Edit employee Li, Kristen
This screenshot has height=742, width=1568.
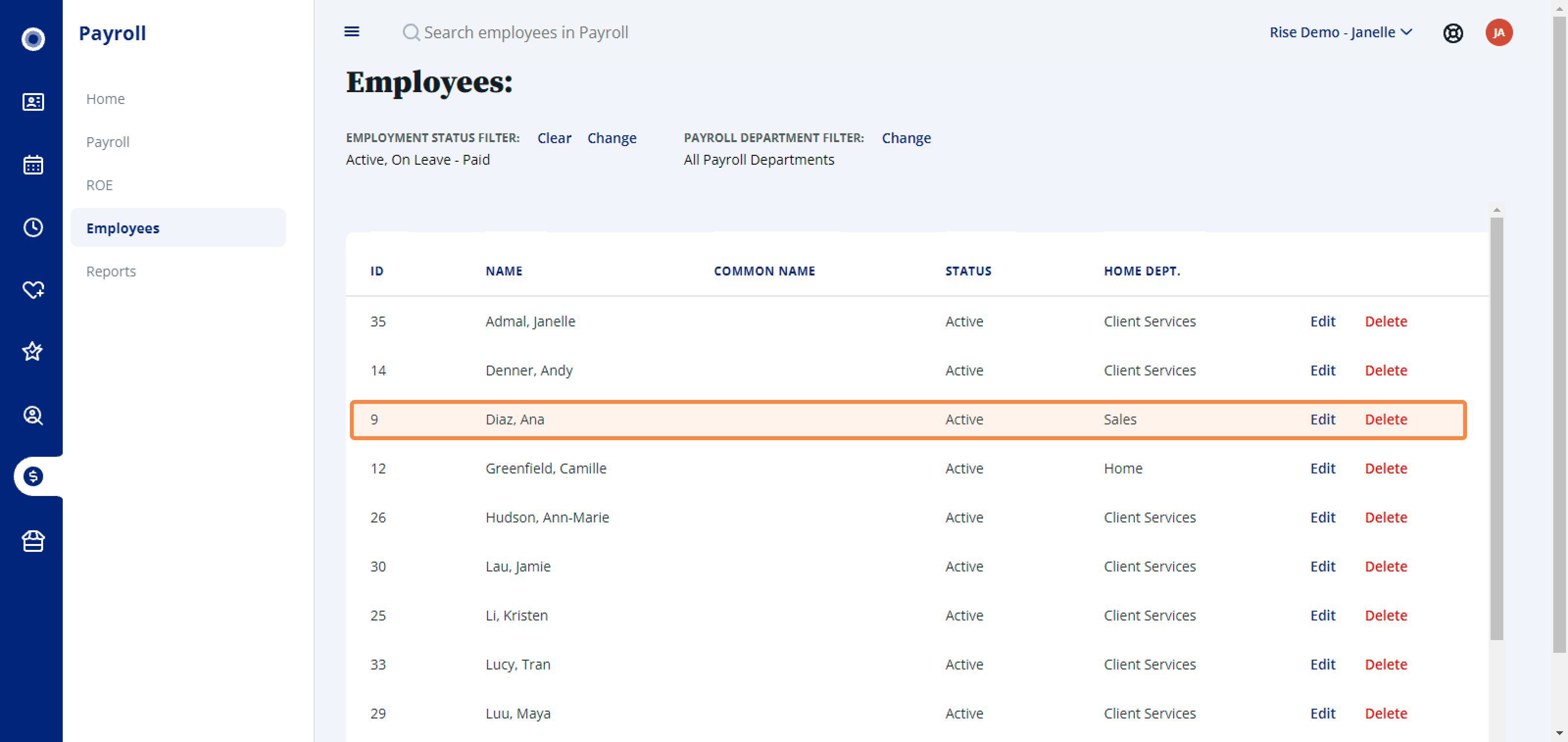[1323, 616]
